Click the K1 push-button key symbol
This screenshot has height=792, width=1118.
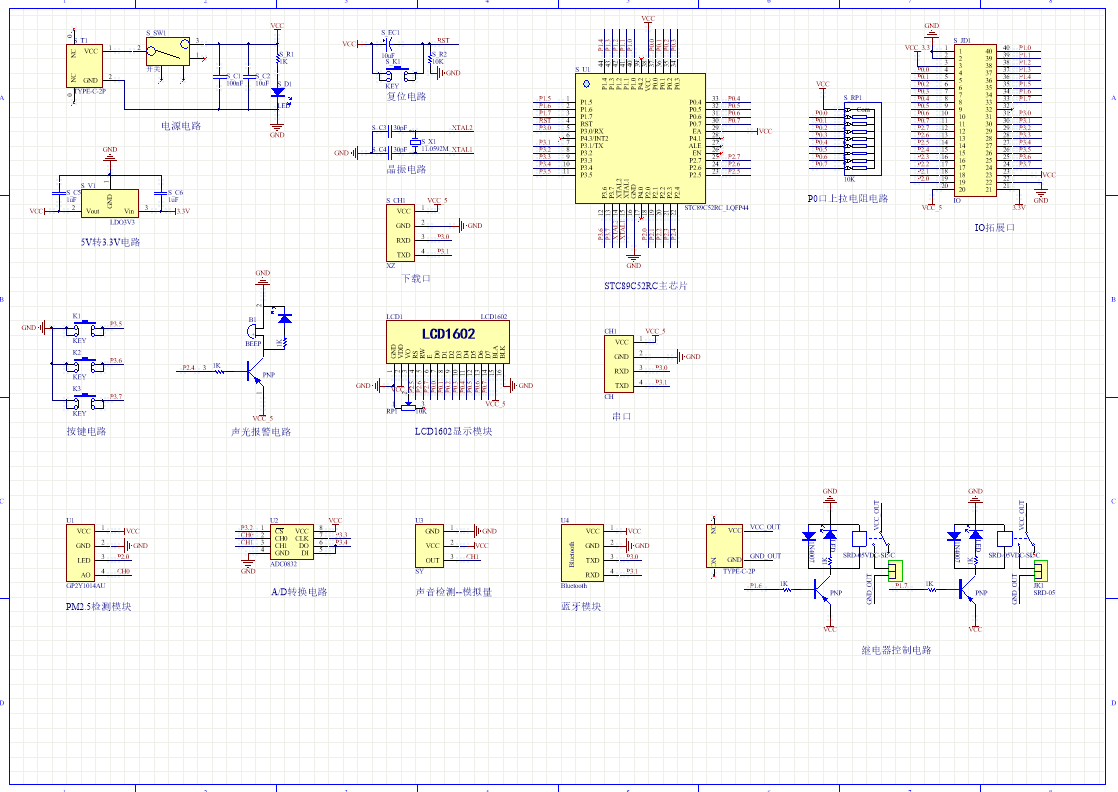85,327
